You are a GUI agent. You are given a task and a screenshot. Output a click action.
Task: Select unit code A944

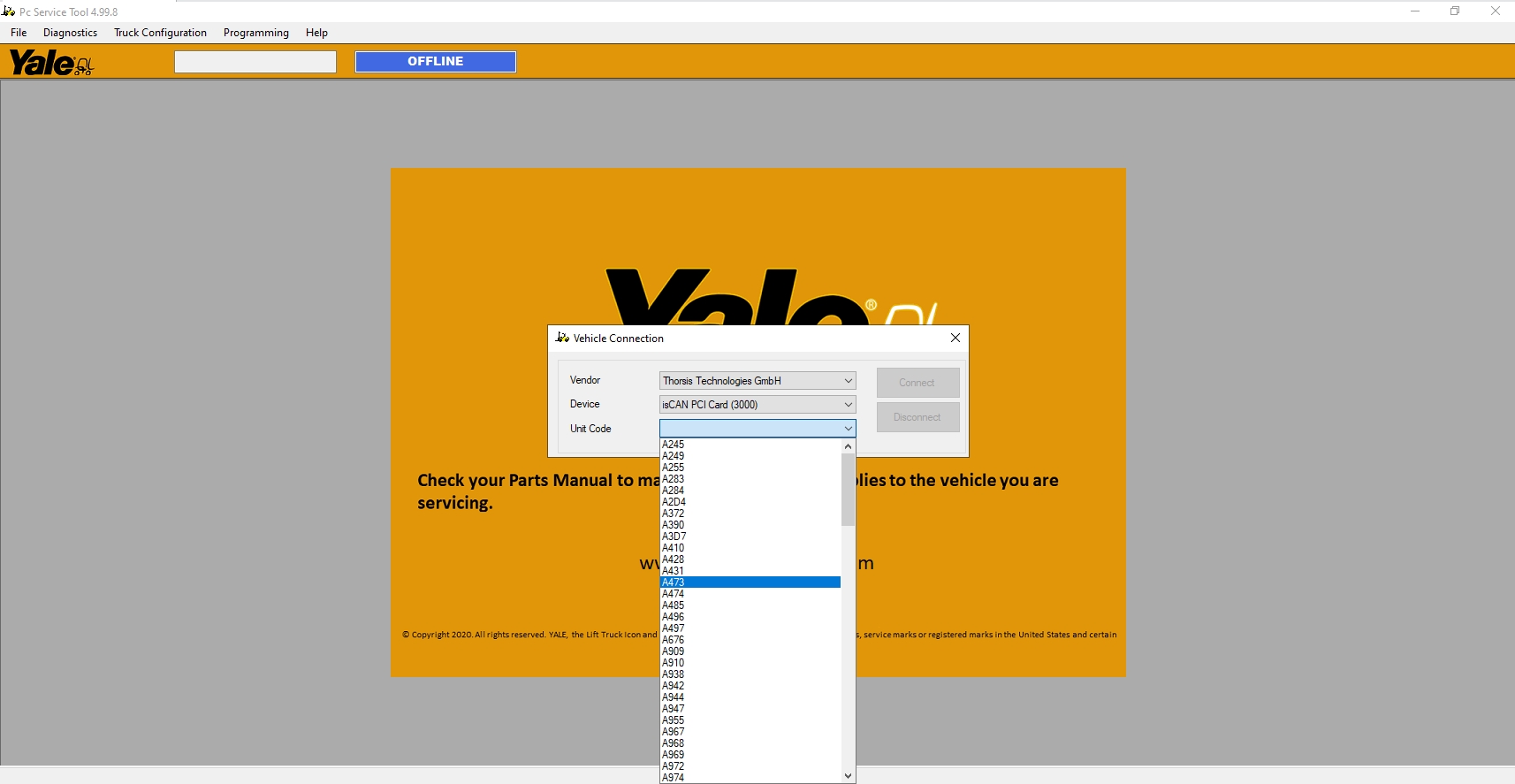point(750,697)
